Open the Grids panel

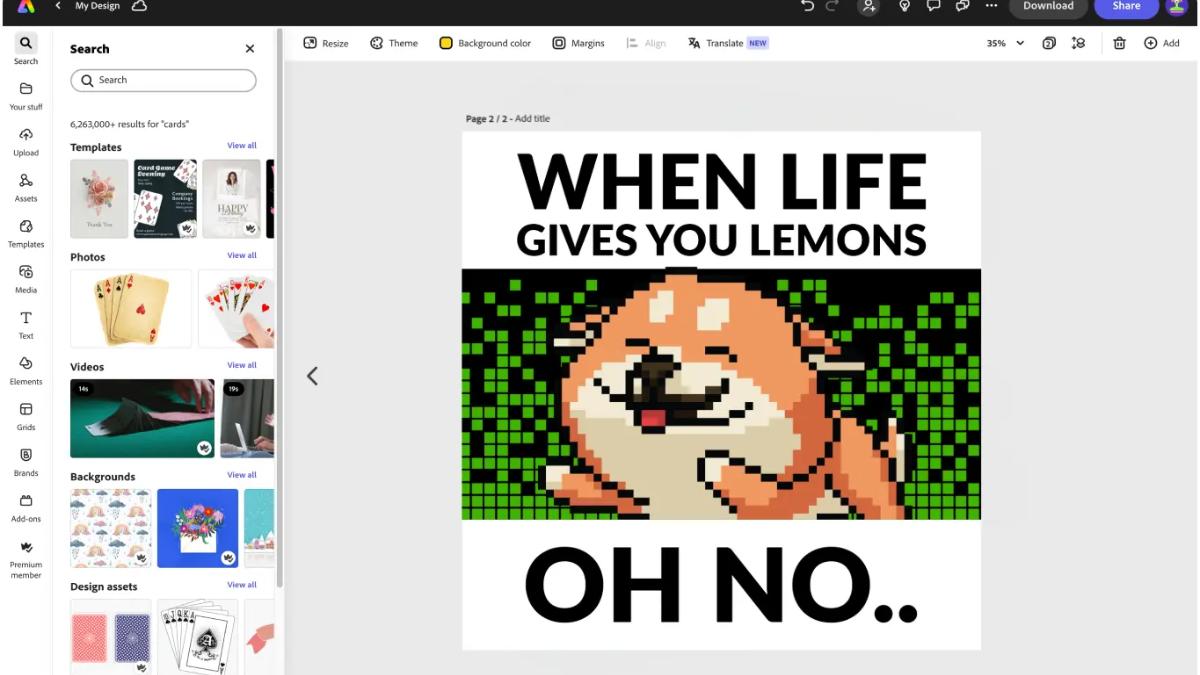26,415
